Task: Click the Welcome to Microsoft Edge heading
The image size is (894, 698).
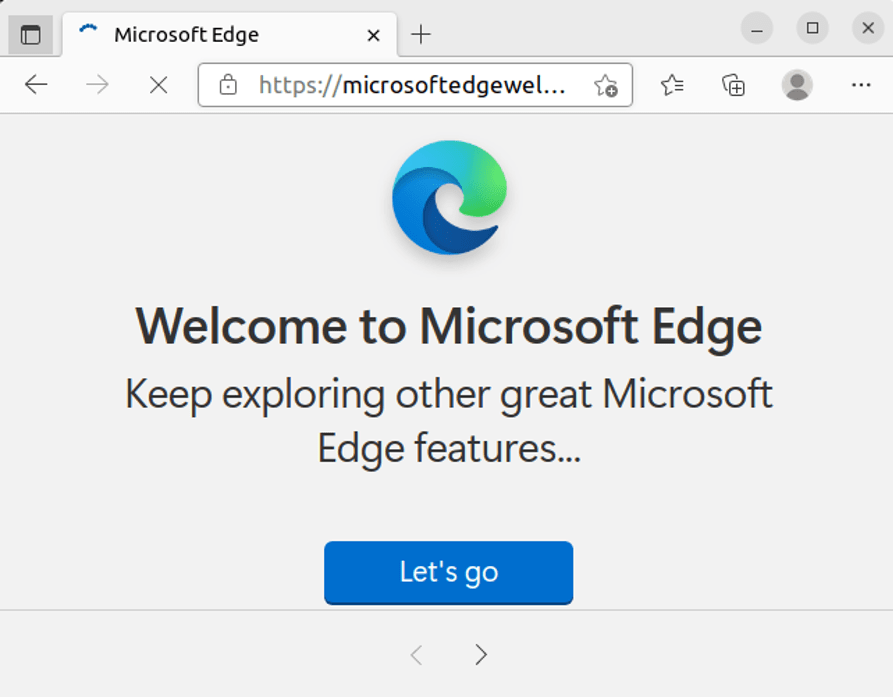Action: [448, 326]
